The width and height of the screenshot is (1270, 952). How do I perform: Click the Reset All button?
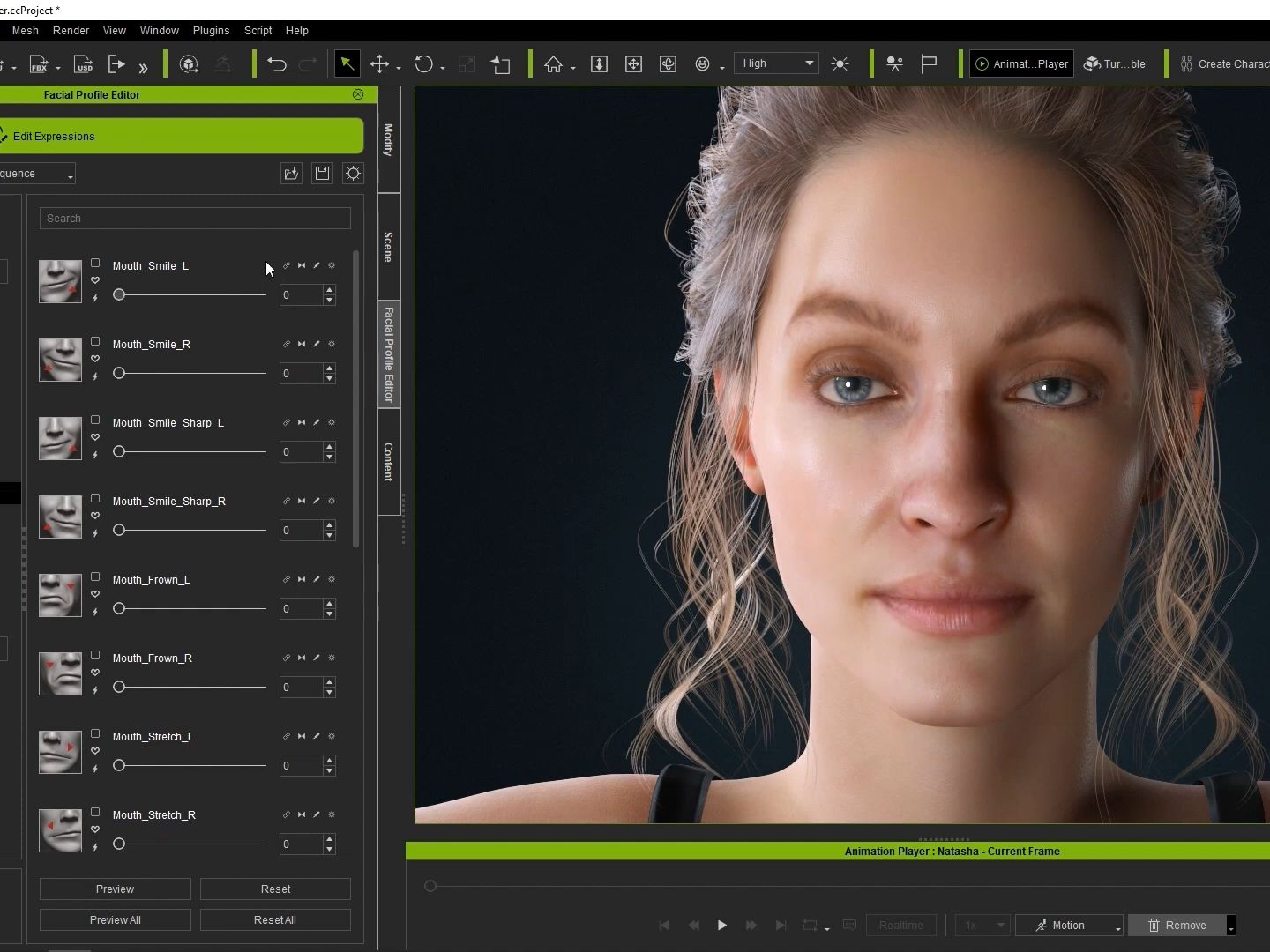tap(275, 920)
